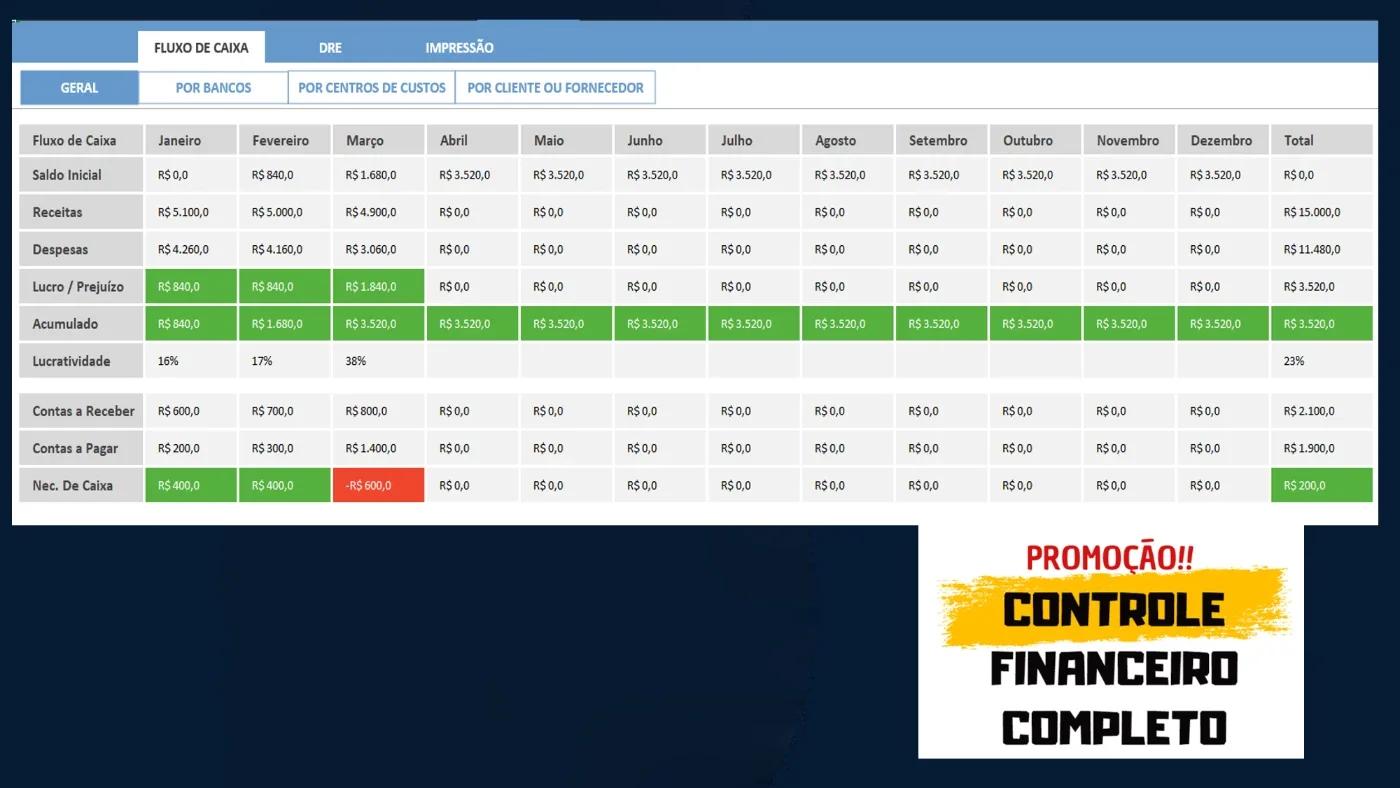The height and width of the screenshot is (788, 1400).
Task: Select POR CENTROS DE CUSTOS view
Action: 372,88
